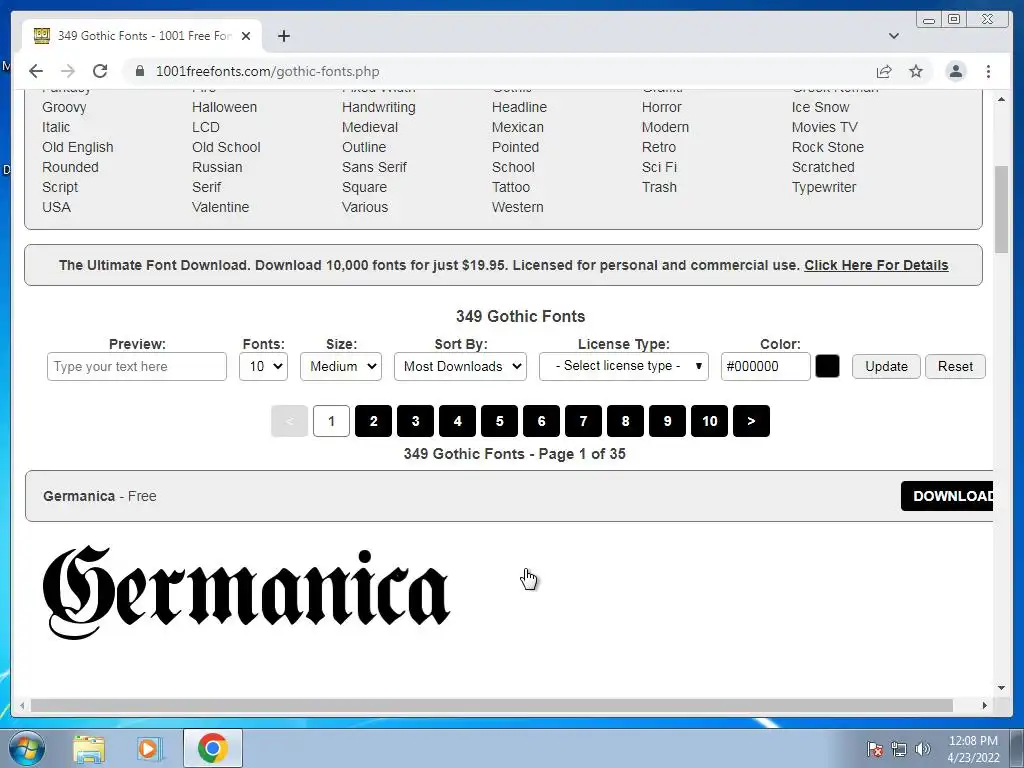Go to pagination page 2

click(374, 421)
